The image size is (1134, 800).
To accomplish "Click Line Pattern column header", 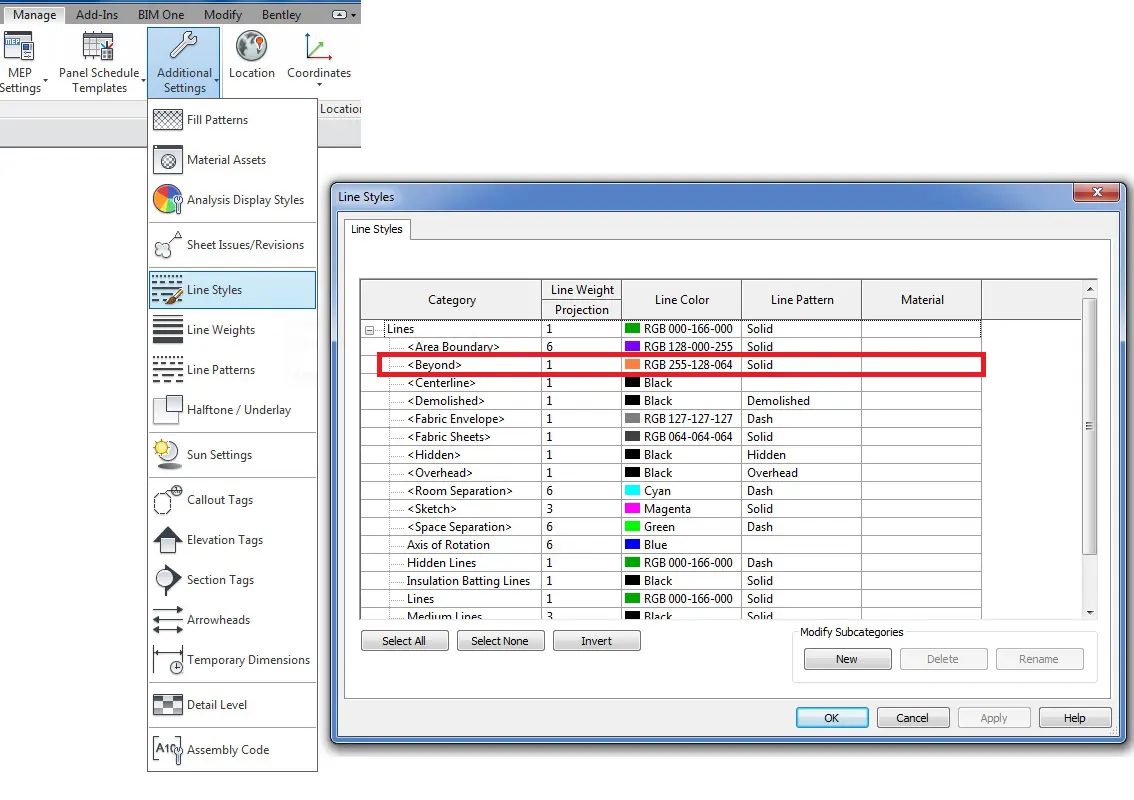I will pos(801,299).
